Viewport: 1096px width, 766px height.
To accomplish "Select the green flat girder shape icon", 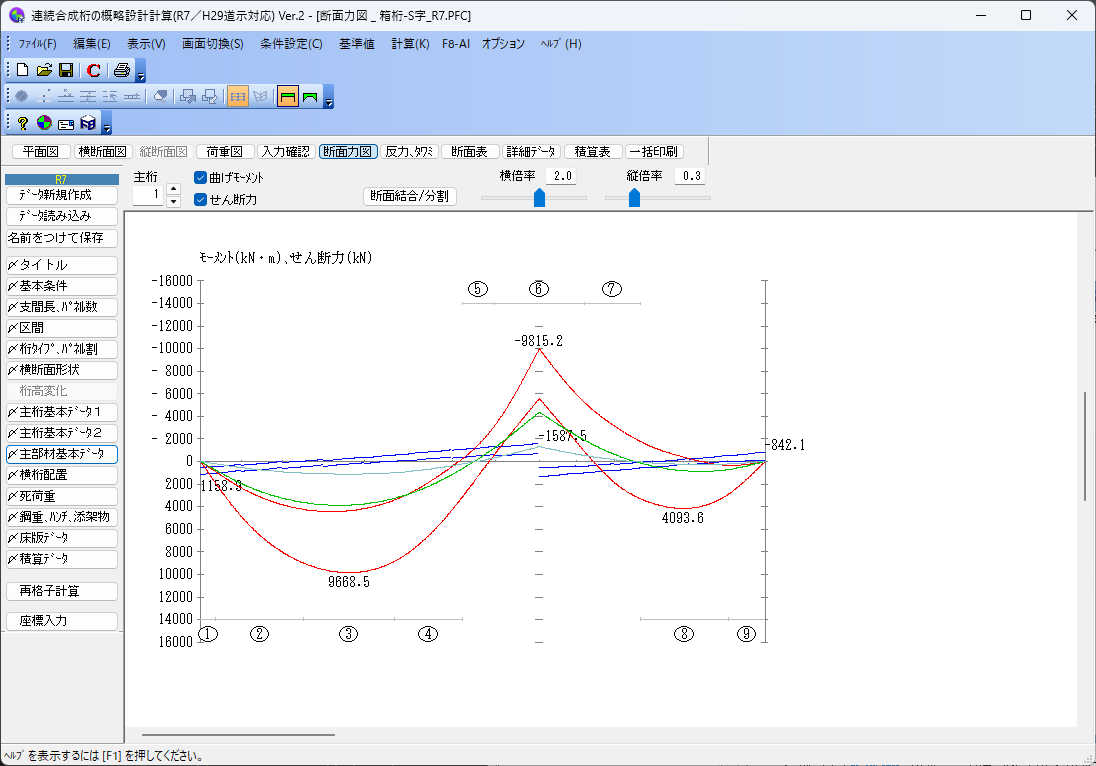I will [x=287, y=96].
